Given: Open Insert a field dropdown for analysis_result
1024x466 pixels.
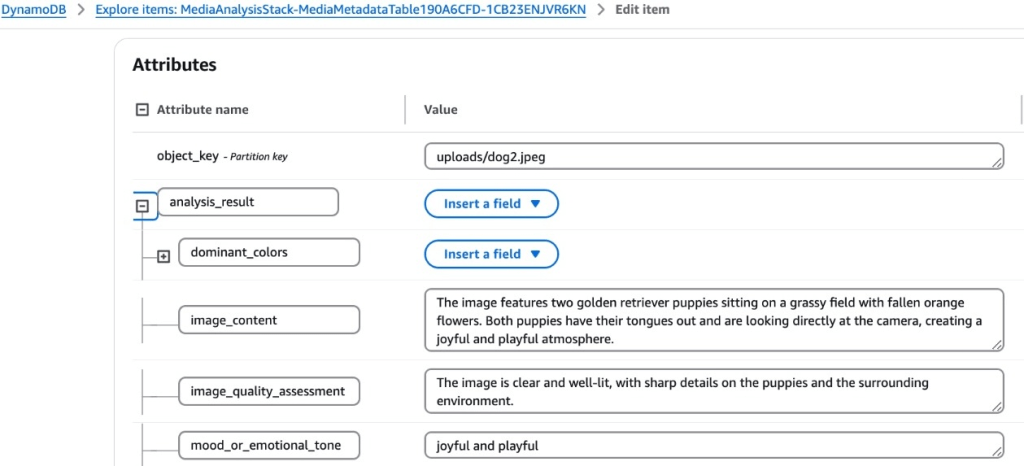Looking at the screenshot, I should (x=491, y=204).
